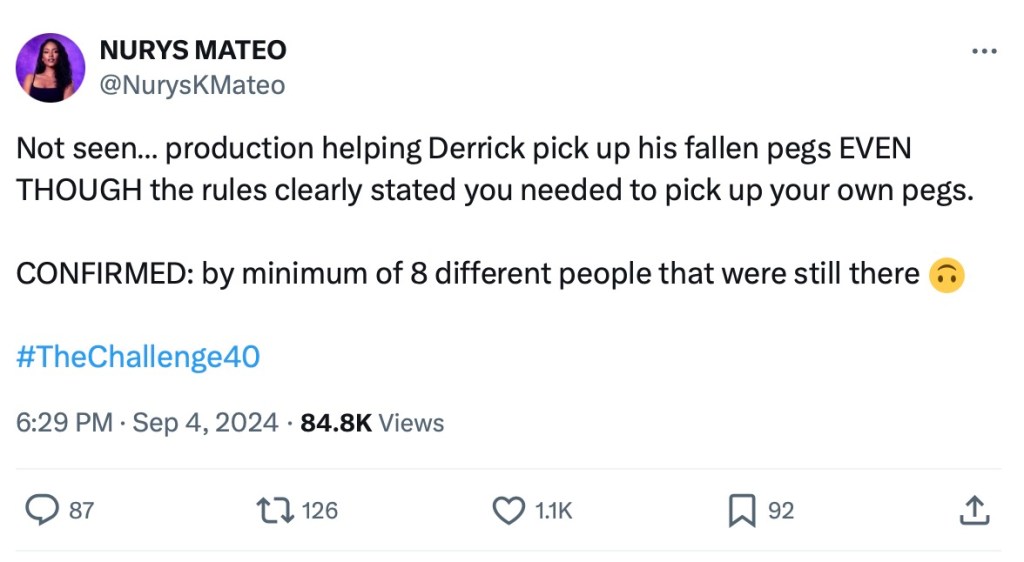The image size is (1024, 562).
Task: View the 84.8K Views analytics
Action: [x=372, y=423]
